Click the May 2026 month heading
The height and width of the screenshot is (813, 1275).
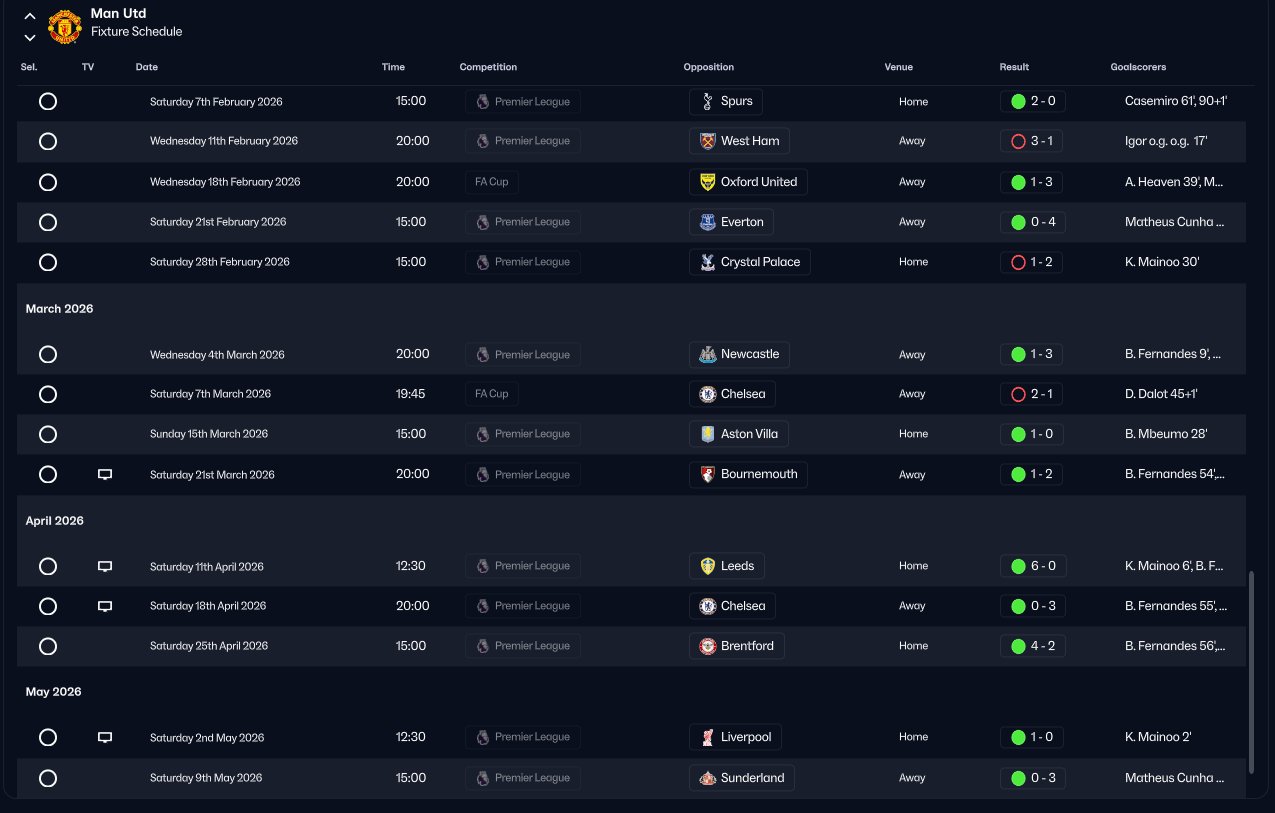[54, 692]
